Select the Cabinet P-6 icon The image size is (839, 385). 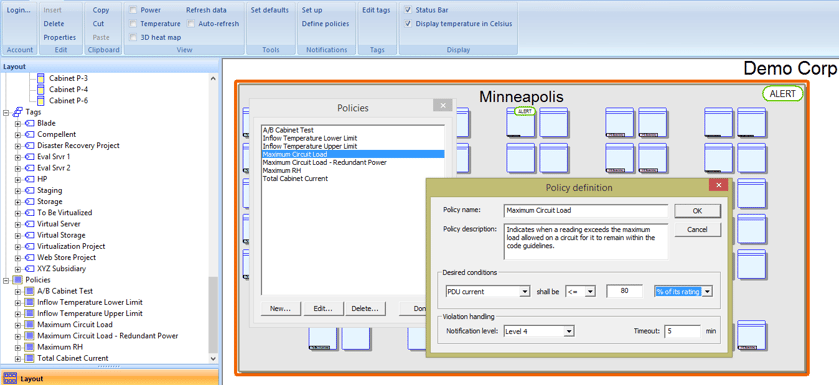pos(41,101)
